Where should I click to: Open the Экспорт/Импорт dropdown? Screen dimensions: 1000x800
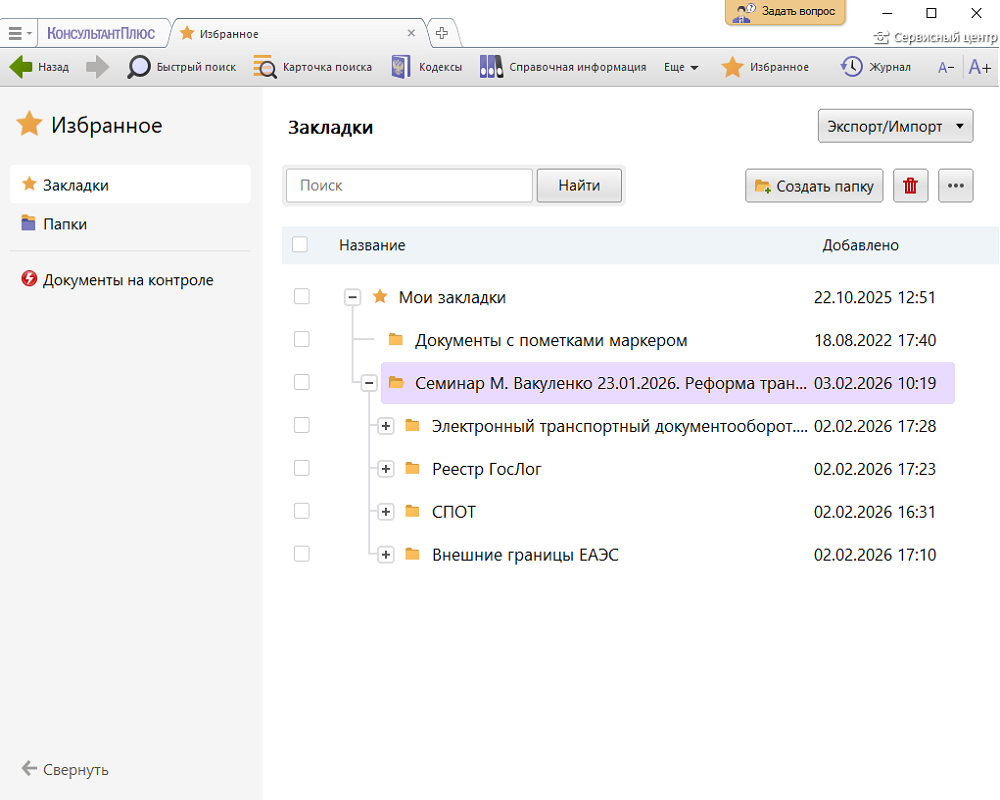coord(895,127)
